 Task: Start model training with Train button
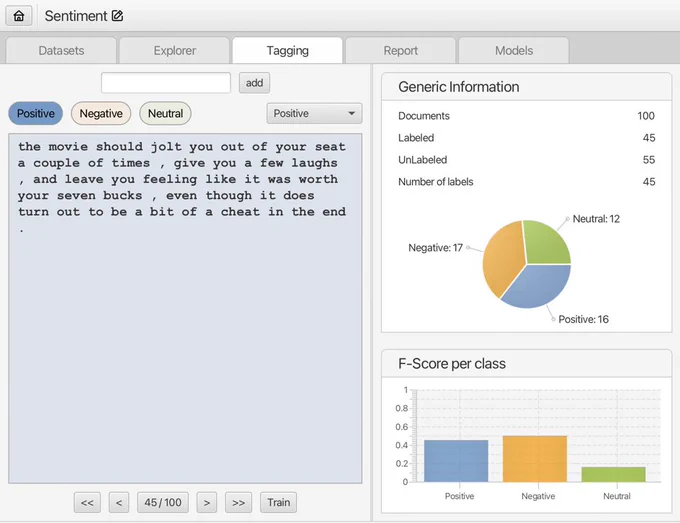click(278, 503)
